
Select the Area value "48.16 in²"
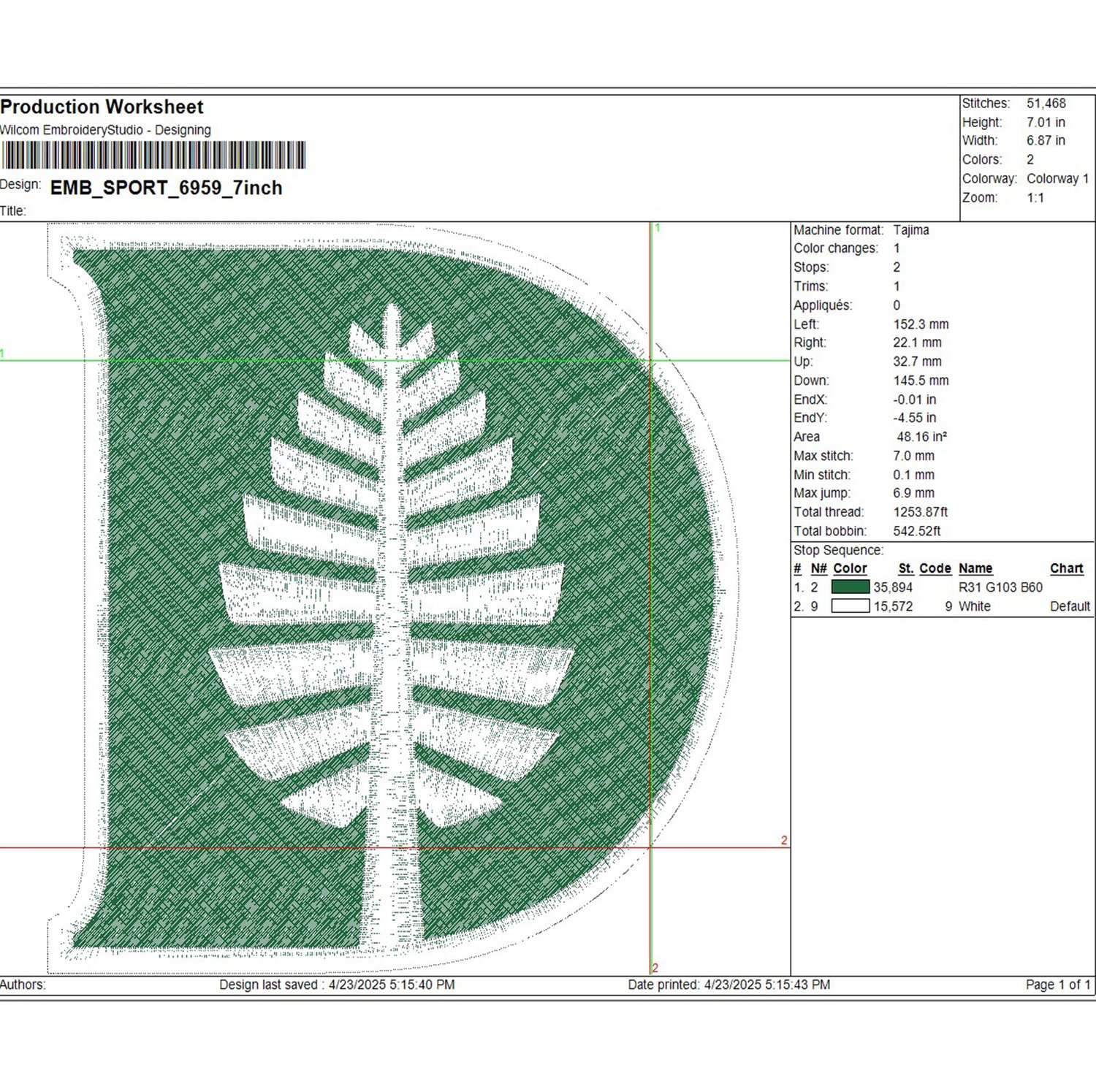pyautogui.click(x=921, y=437)
